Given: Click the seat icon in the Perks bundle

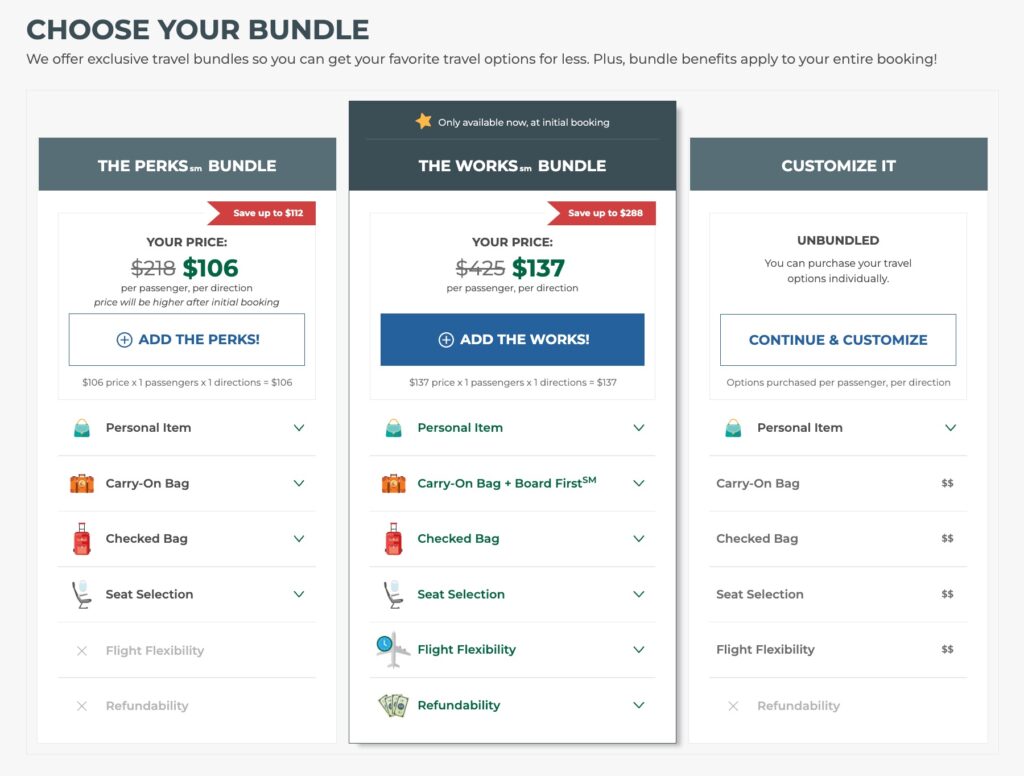Looking at the screenshot, I should 82,594.
